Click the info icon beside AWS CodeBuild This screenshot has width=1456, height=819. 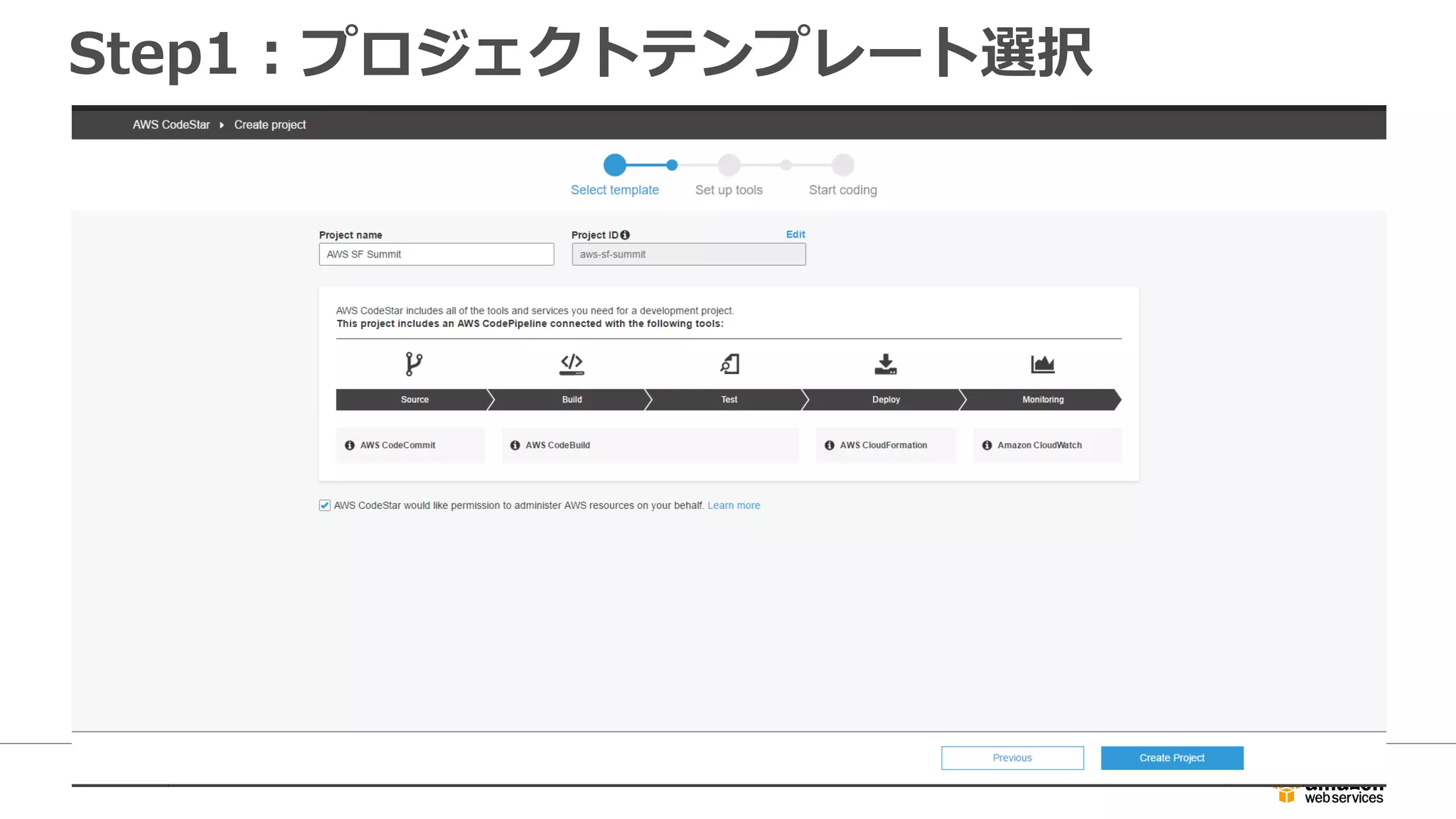[515, 445]
